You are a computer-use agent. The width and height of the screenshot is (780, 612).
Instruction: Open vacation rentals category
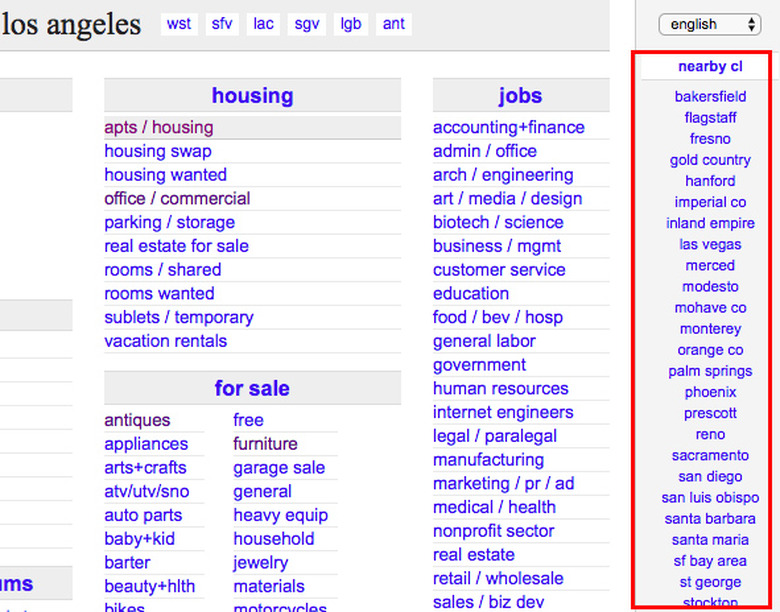point(166,341)
